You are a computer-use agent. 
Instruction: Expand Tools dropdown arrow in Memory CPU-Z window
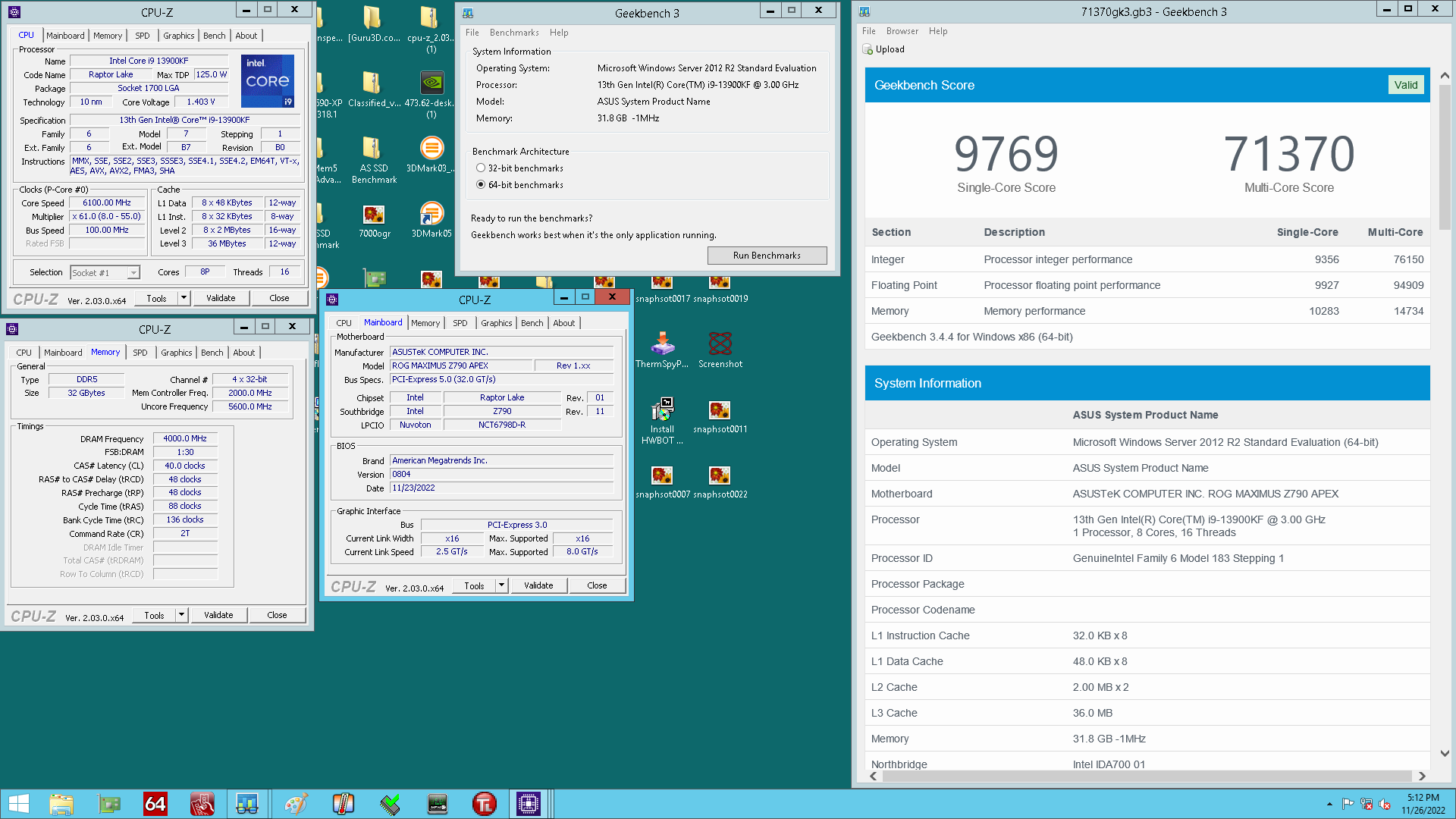[181, 615]
